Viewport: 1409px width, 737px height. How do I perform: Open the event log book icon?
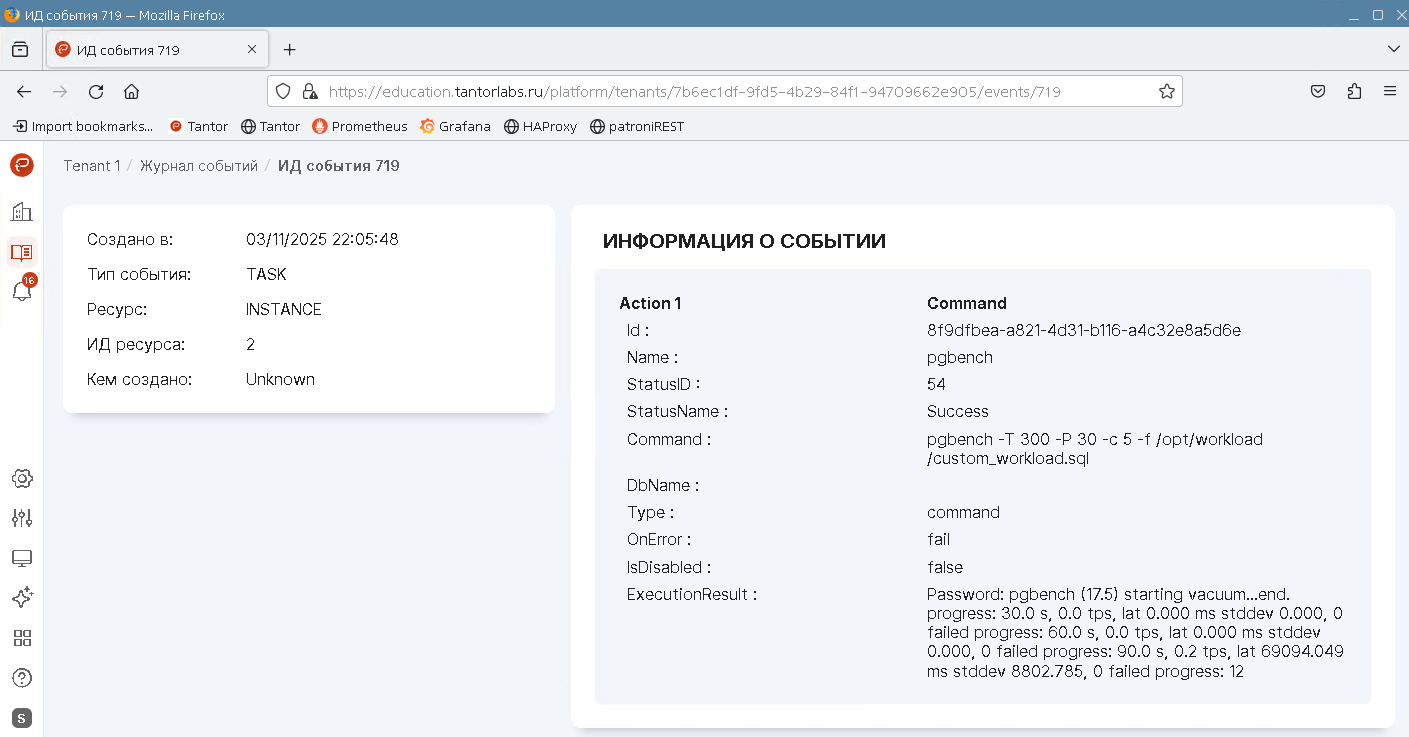coord(21,252)
